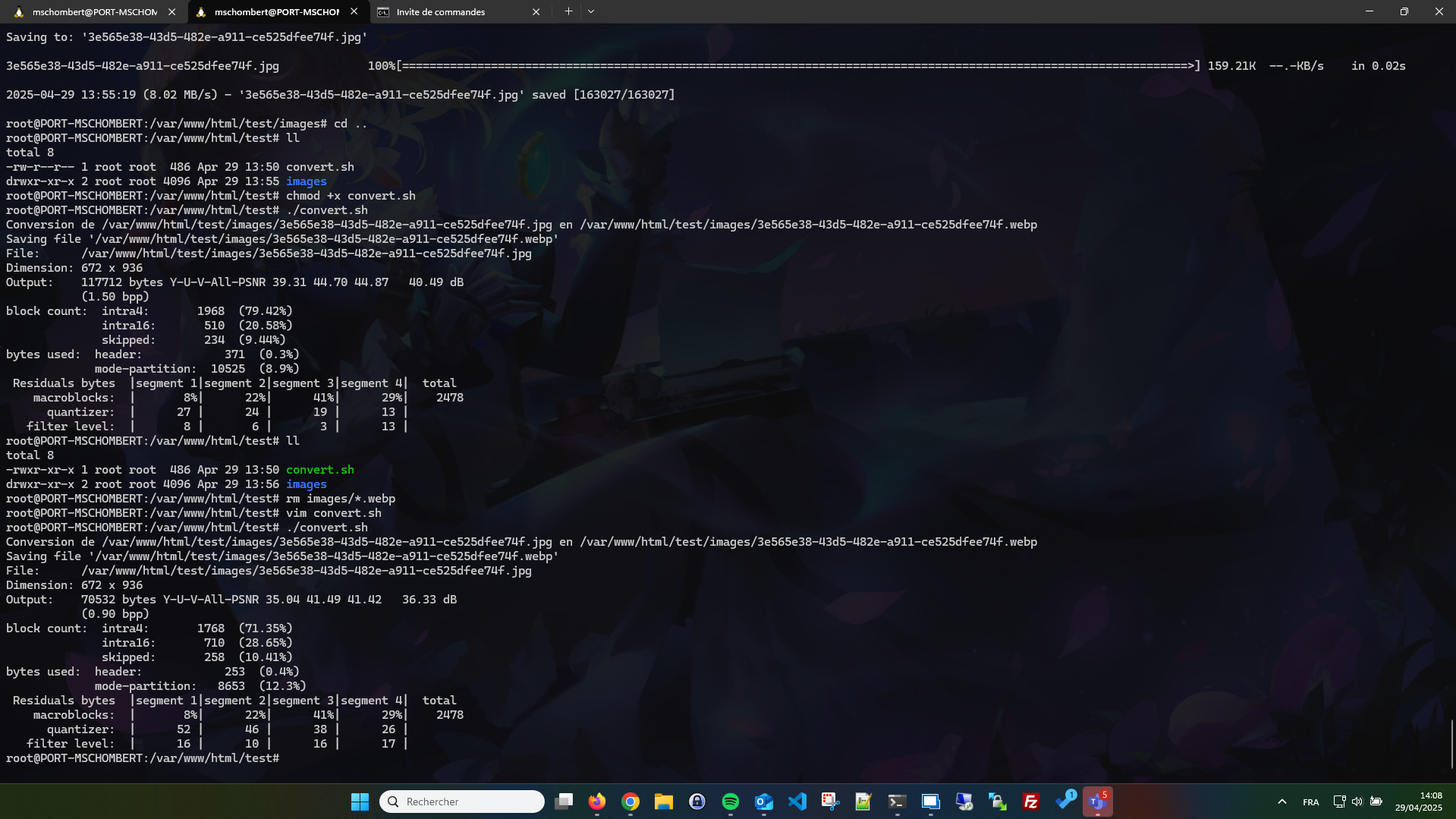1456x819 pixels.
Task: Open Outlook from the taskbar
Action: (763, 802)
